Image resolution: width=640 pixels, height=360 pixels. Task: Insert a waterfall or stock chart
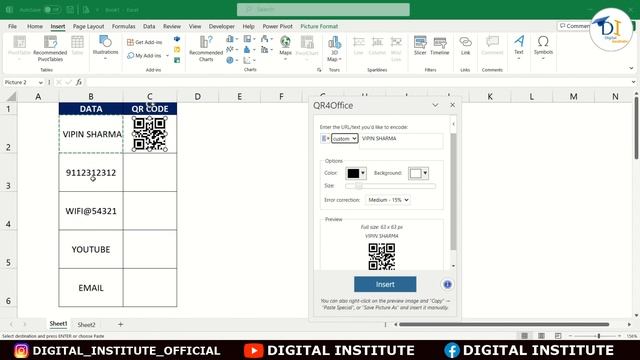[266, 39]
